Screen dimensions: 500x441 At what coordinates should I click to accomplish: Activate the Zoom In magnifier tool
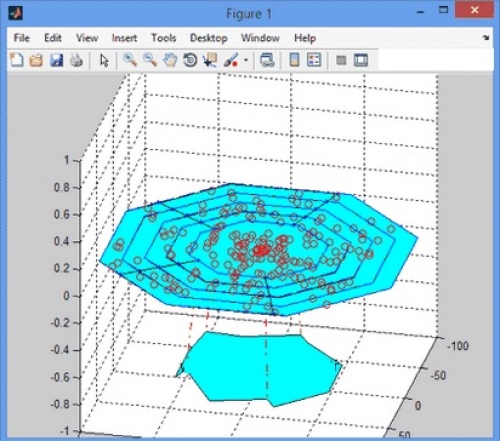[x=130, y=60]
